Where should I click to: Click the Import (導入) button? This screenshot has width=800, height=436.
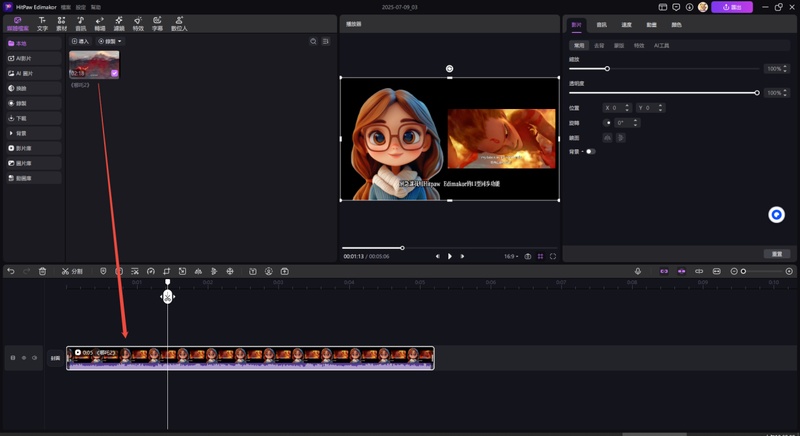pyautogui.click(x=80, y=41)
